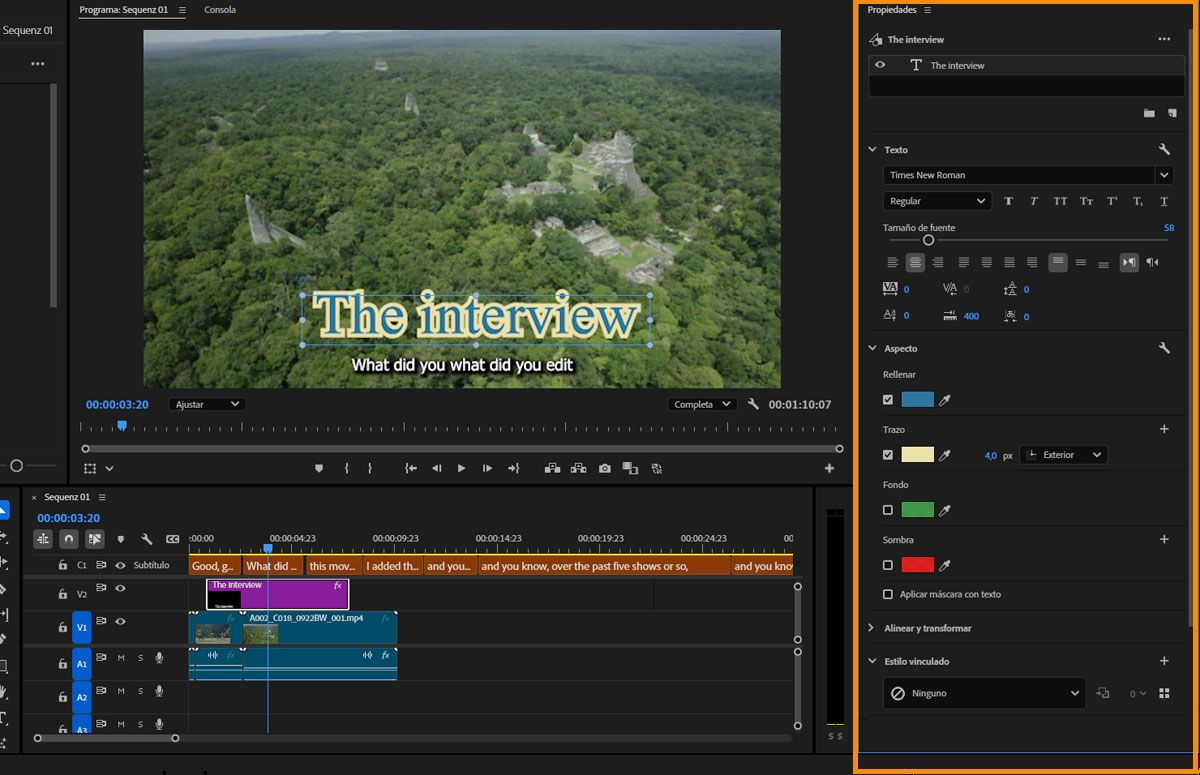Click the add marker icon below monitor
This screenshot has width=1200, height=775.
pyautogui.click(x=319, y=468)
